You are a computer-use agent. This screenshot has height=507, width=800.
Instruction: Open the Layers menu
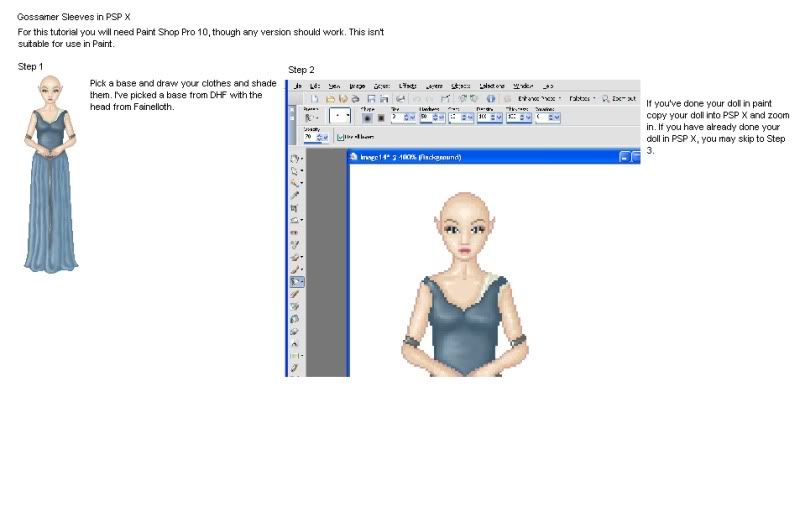click(434, 86)
